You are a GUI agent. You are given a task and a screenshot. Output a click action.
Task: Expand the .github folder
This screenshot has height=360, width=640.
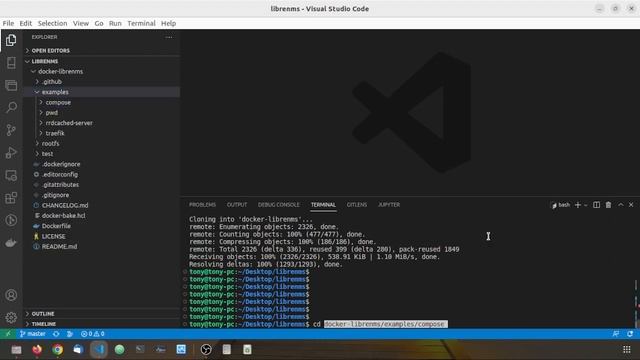[52, 82]
